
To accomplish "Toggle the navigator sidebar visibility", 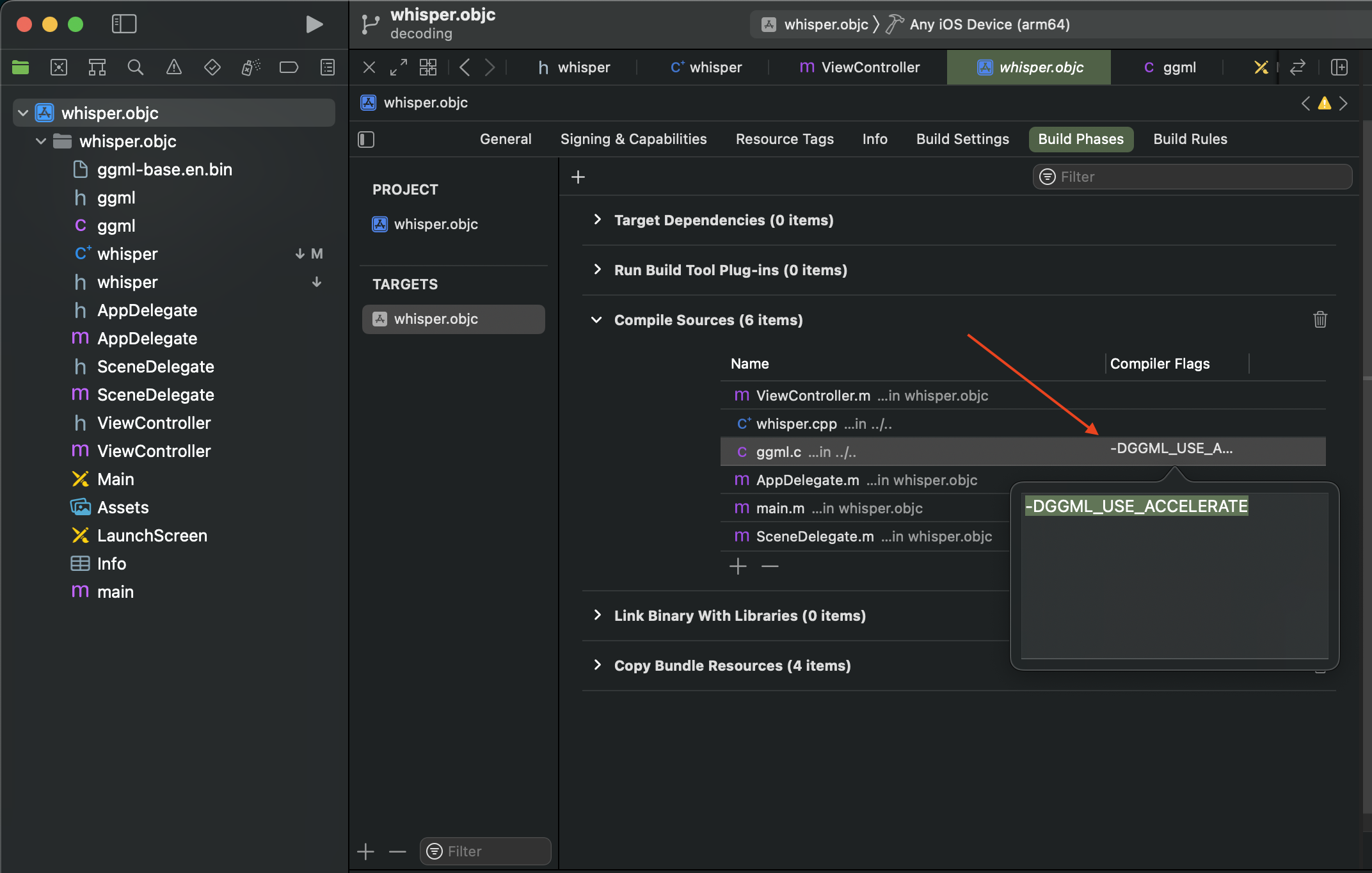I will pos(124,24).
